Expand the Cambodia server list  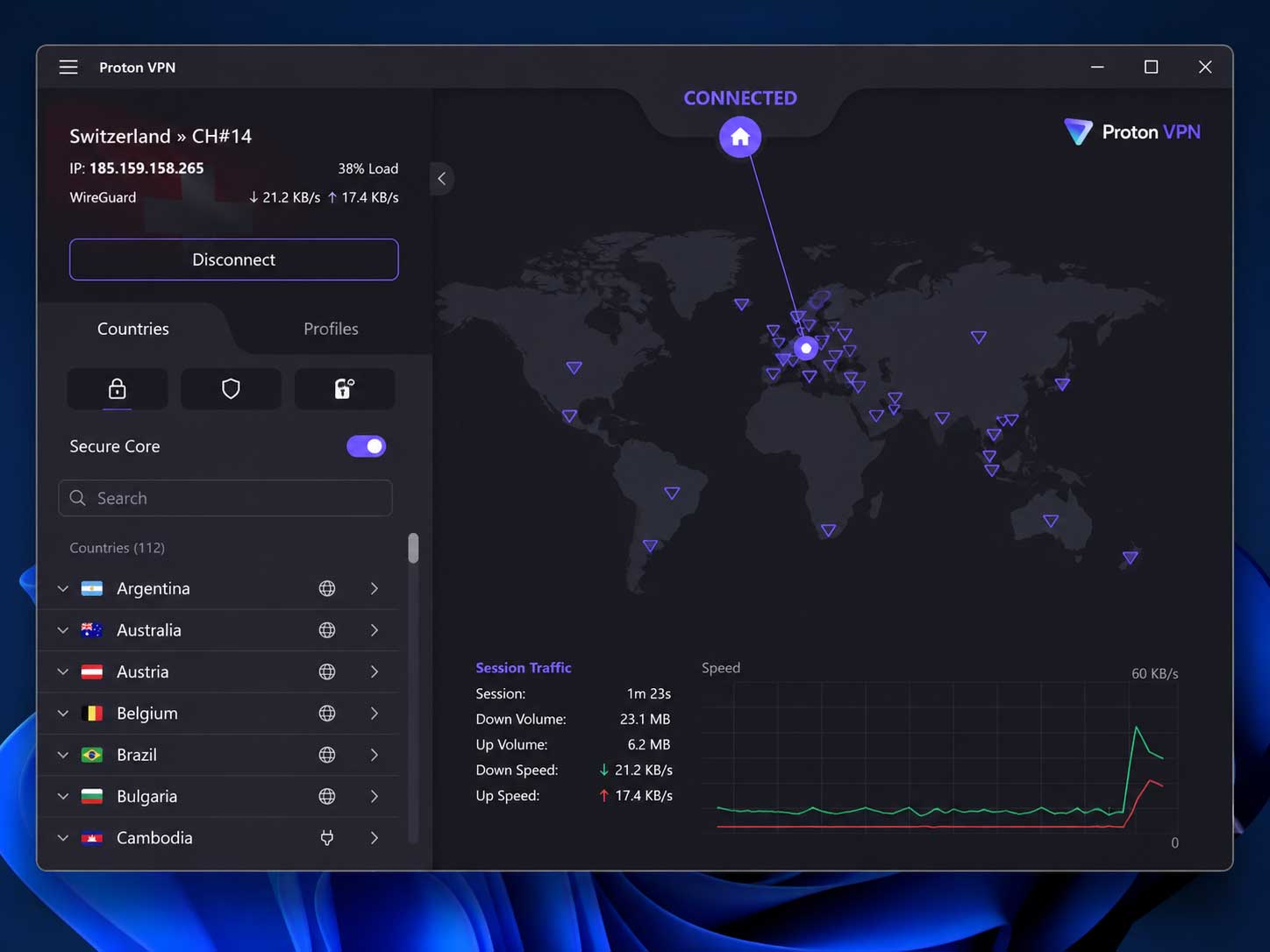pyautogui.click(x=63, y=838)
